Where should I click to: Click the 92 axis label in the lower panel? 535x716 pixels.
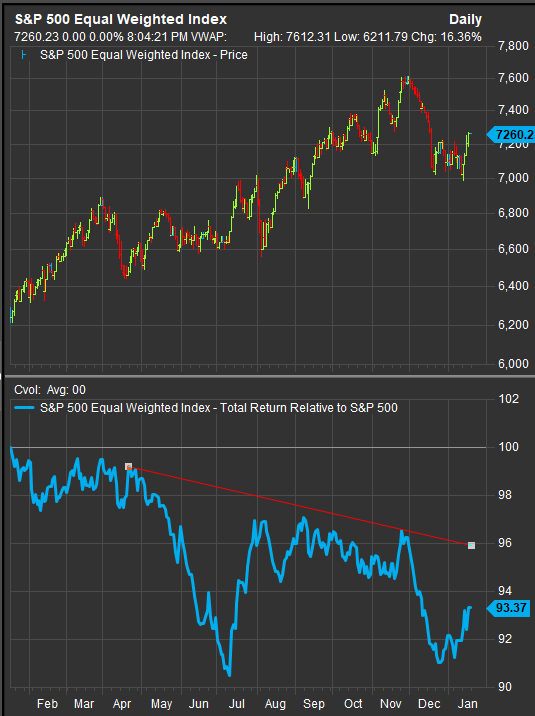pyautogui.click(x=505, y=639)
